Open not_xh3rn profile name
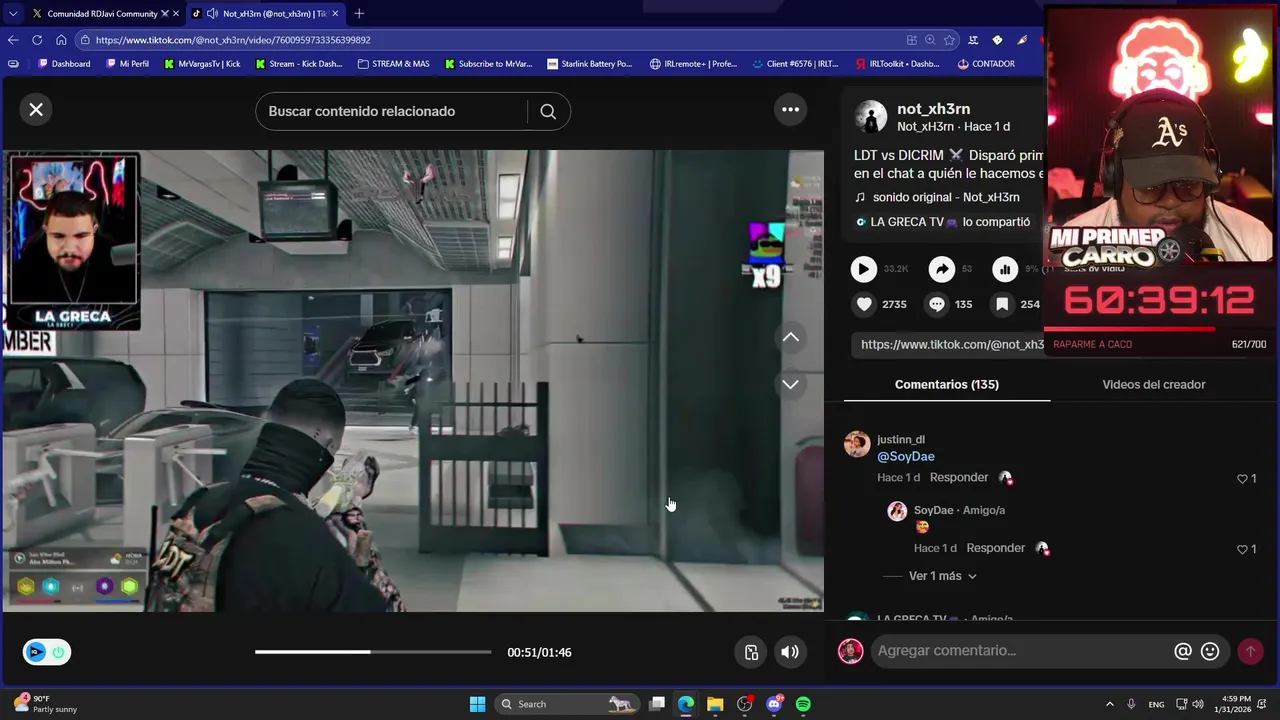The height and width of the screenshot is (720, 1280). [933, 109]
